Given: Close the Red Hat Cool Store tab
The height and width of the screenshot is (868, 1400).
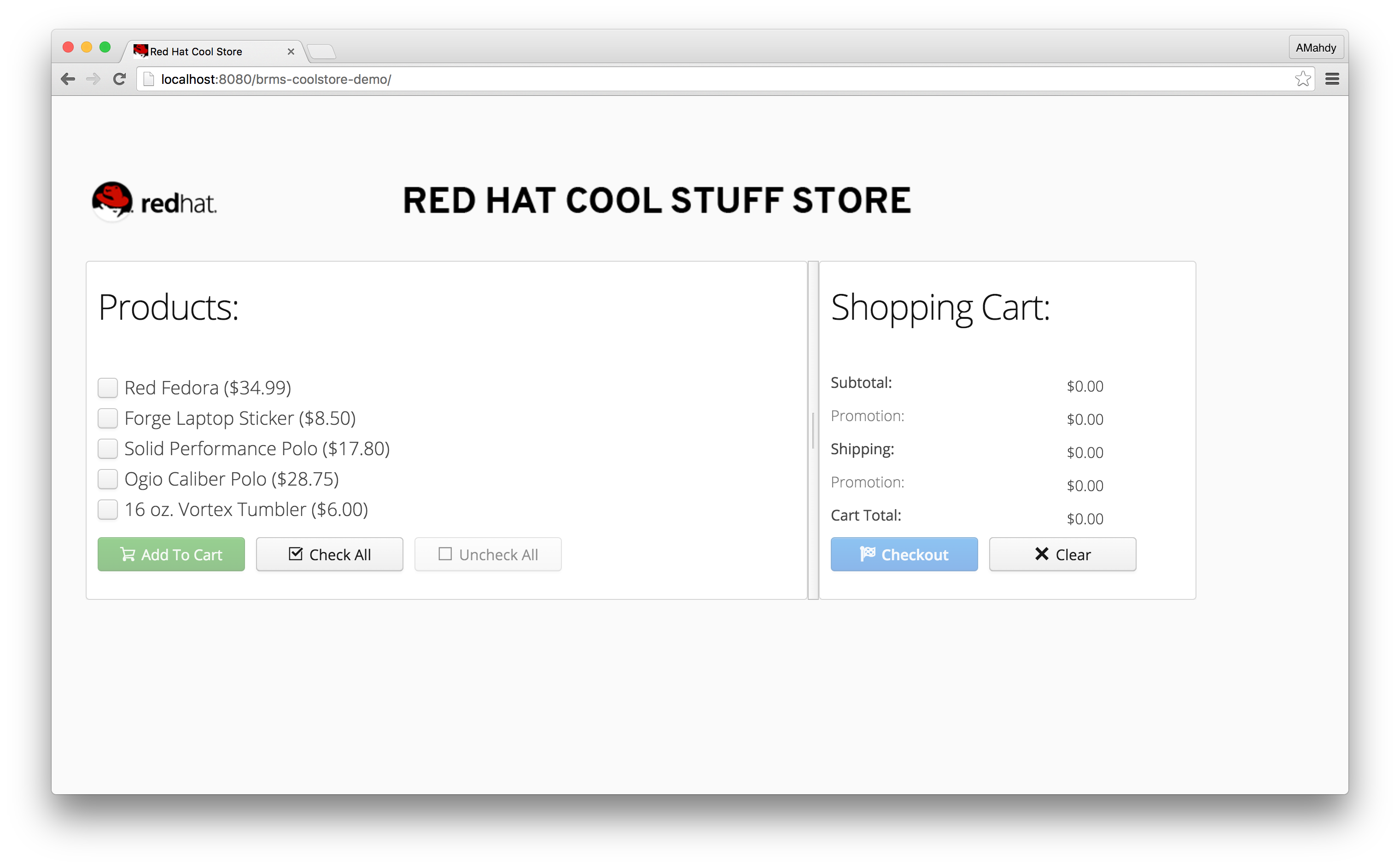Looking at the screenshot, I should pyautogui.click(x=291, y=52).
